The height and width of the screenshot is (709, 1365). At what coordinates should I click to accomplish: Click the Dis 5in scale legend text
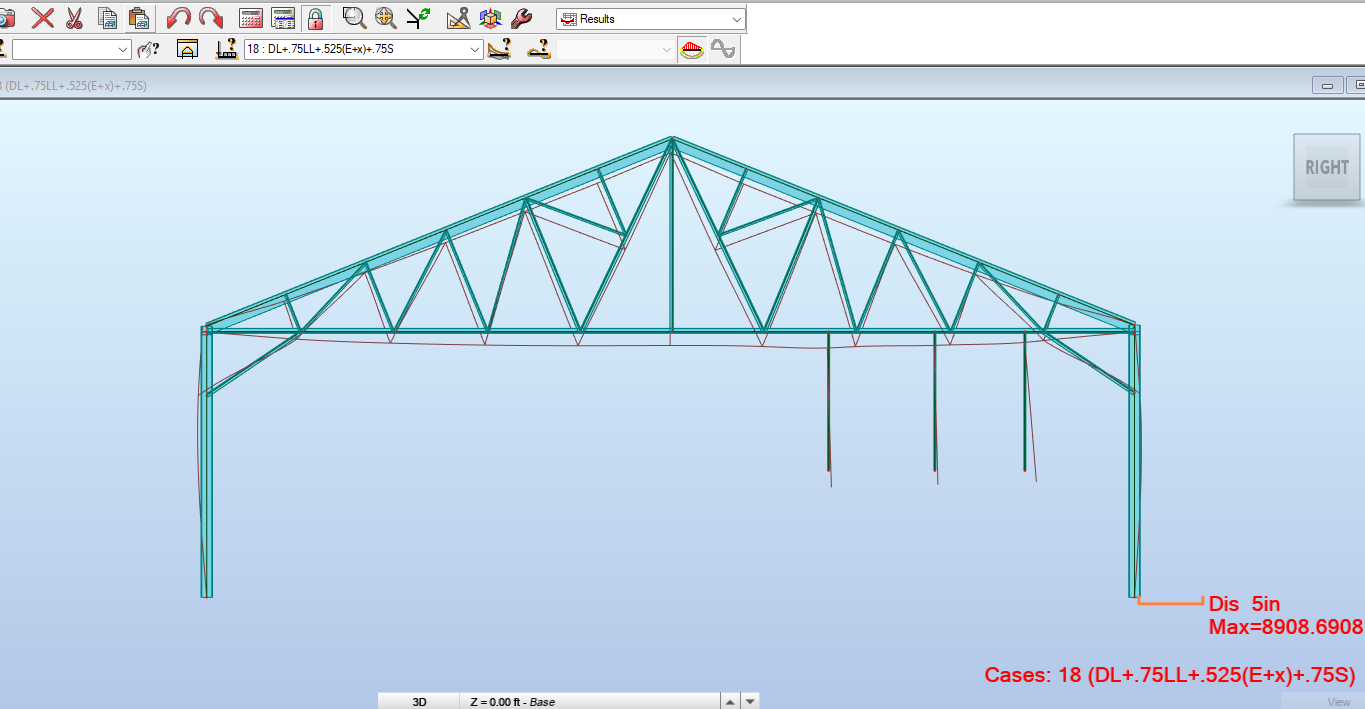(x=1244, y=604)
